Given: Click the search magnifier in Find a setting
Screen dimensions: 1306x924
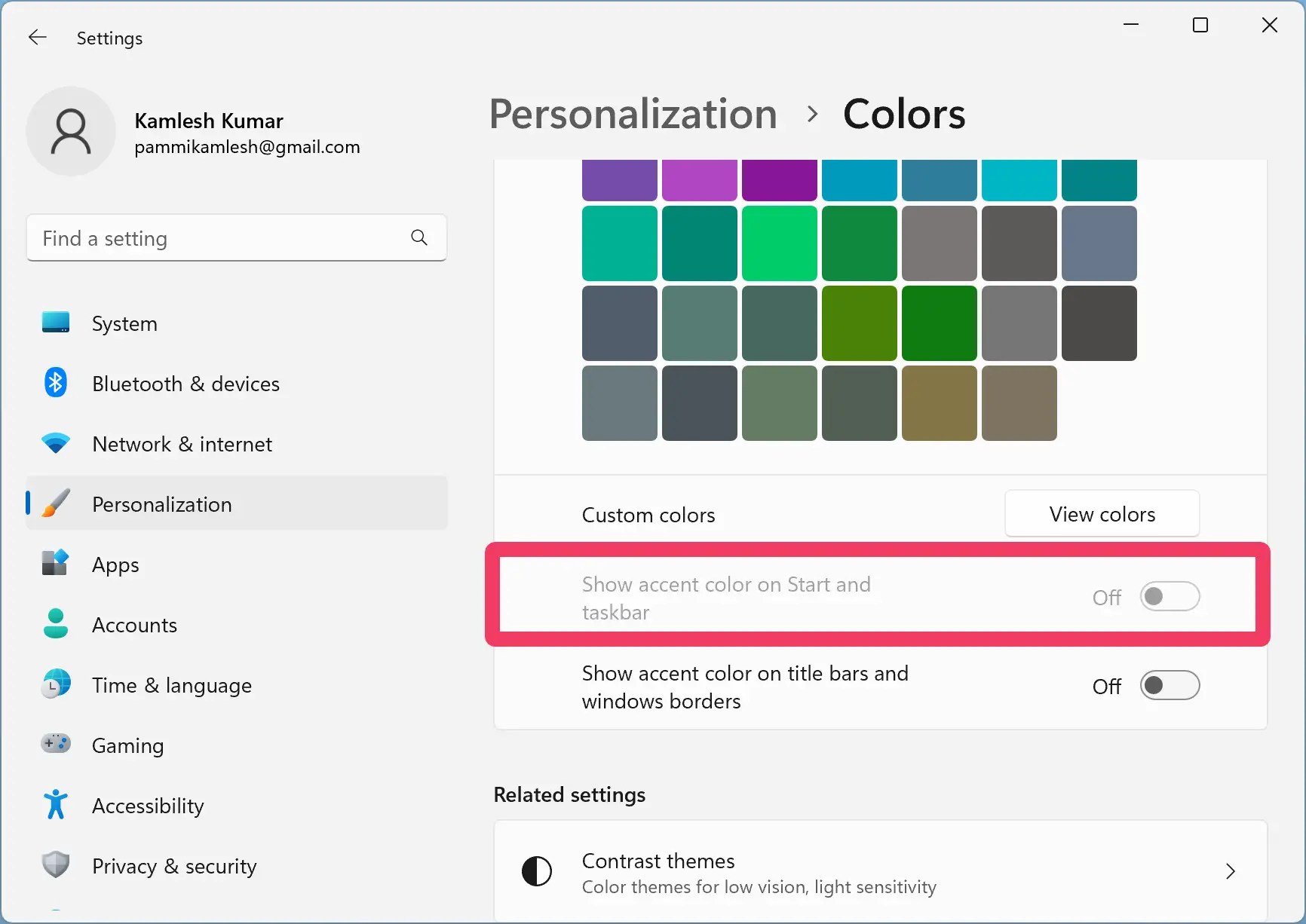Looking at the screenshot, I should pos(419,237).
